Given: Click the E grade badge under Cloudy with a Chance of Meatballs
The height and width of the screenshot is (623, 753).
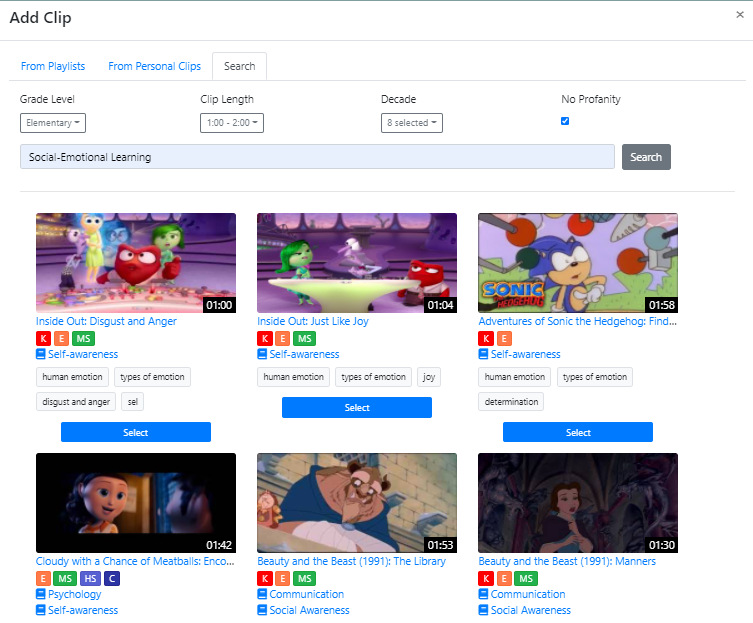Looking at the screenshot, I should (43, 578).
